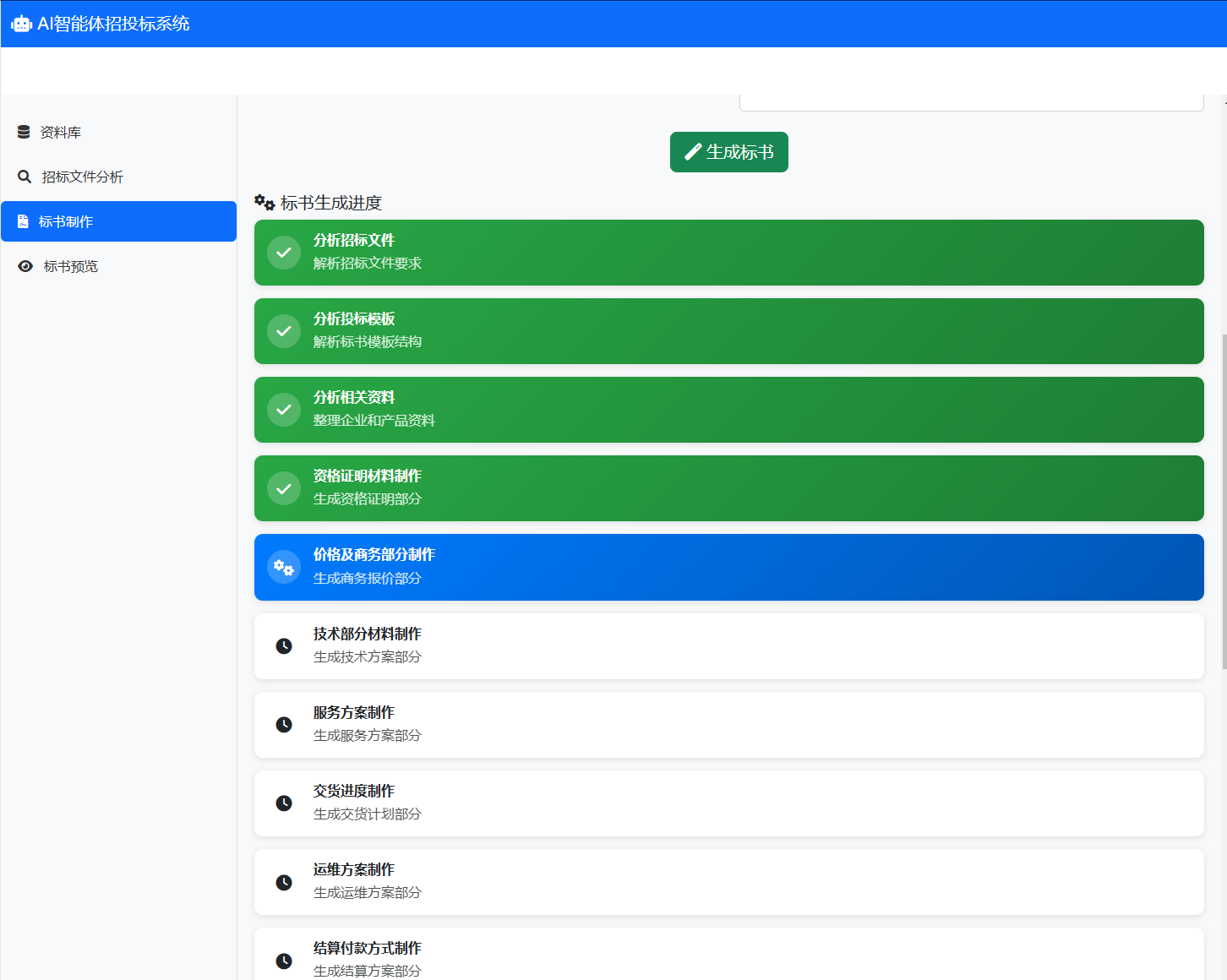Click the text box above 生成标书
Screen dimensions: 1227x980
[971, 102]
